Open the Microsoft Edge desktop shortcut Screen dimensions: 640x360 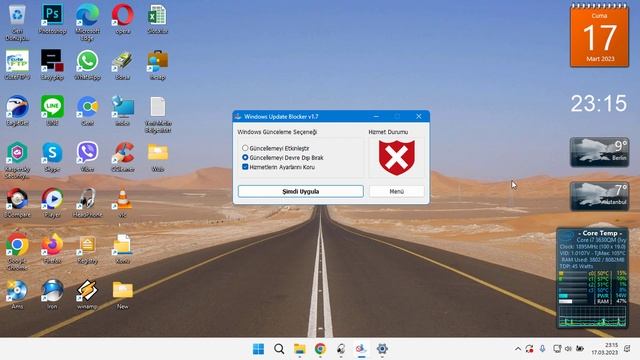pos(87,22)
